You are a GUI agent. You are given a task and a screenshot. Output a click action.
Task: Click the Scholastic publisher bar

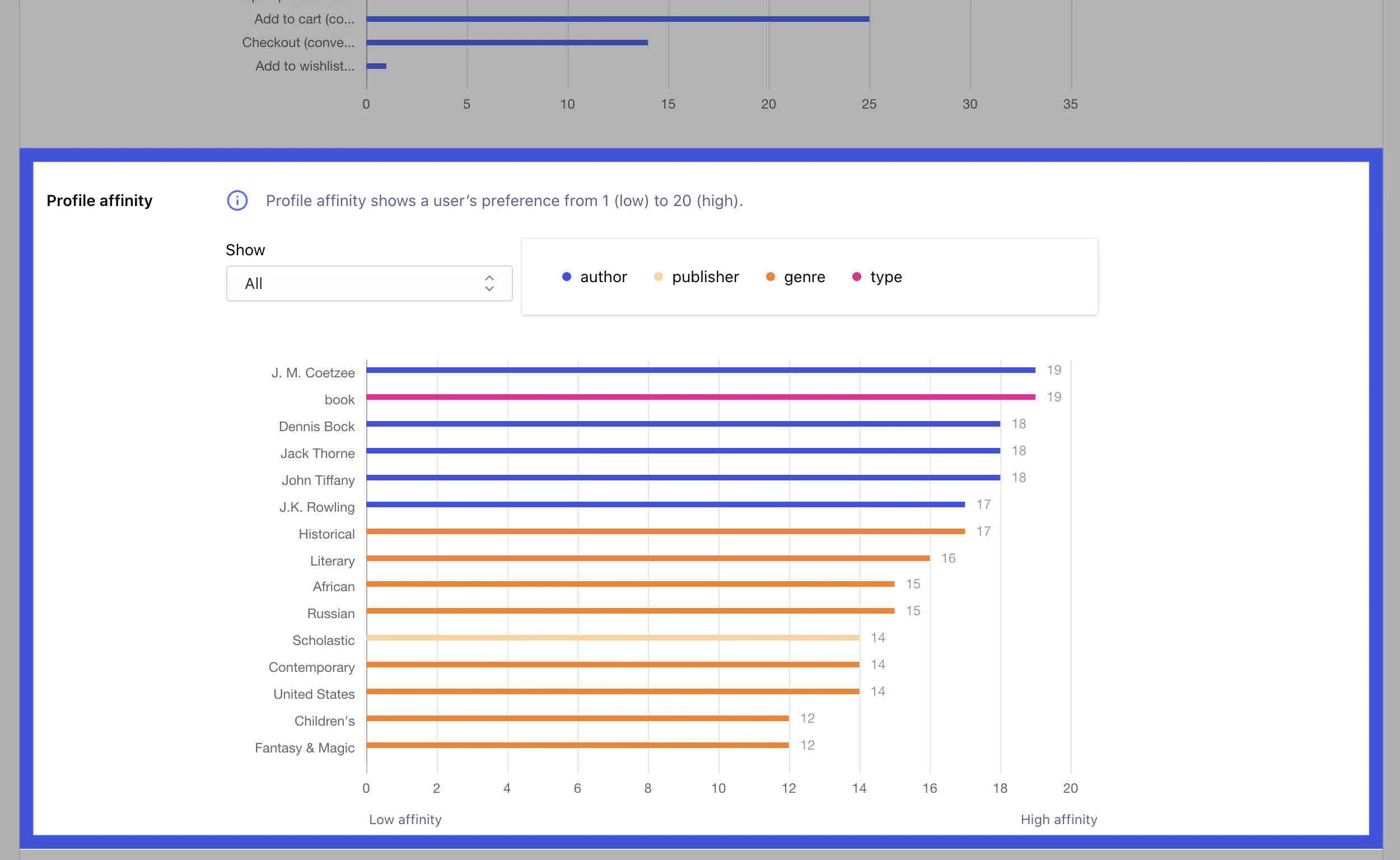coord(614,640)
